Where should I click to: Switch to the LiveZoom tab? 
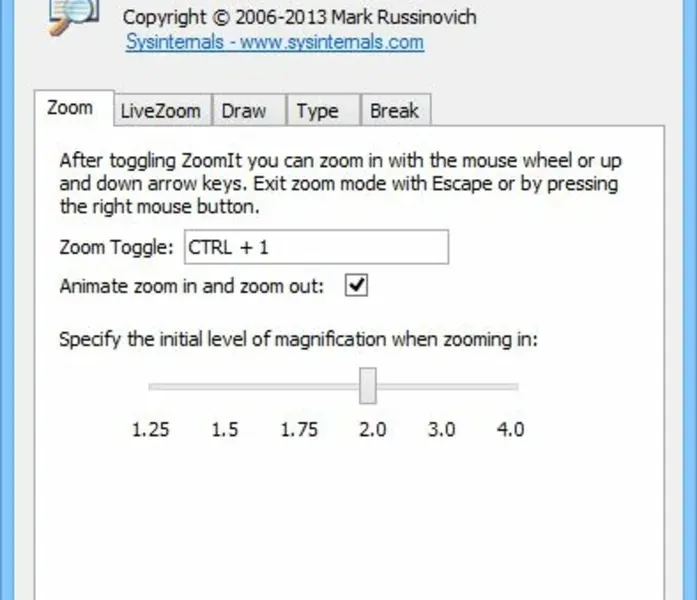[x=160, y=111]
